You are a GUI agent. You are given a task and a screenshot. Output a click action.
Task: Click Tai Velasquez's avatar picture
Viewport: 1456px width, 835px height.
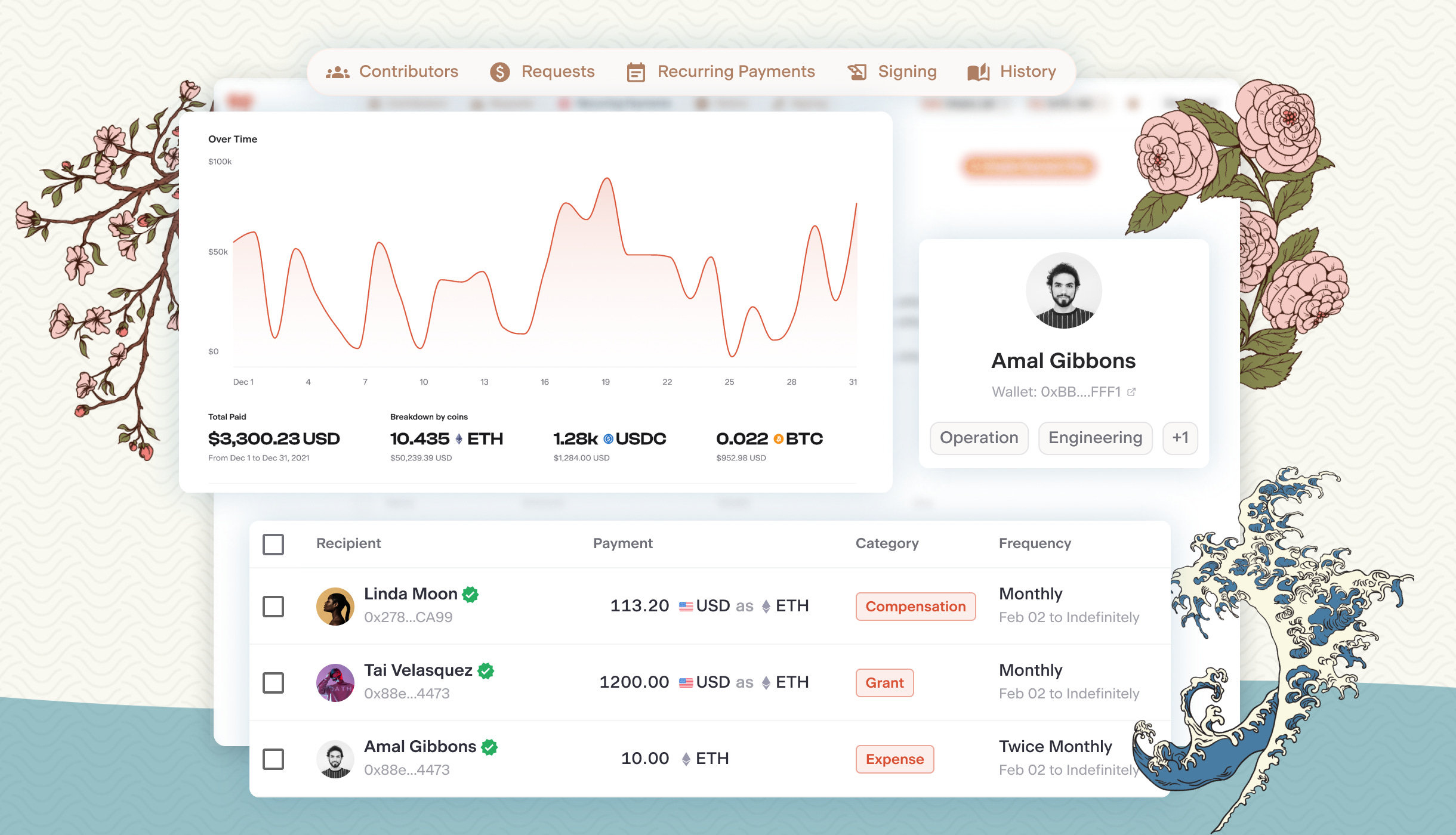(335, 682)
